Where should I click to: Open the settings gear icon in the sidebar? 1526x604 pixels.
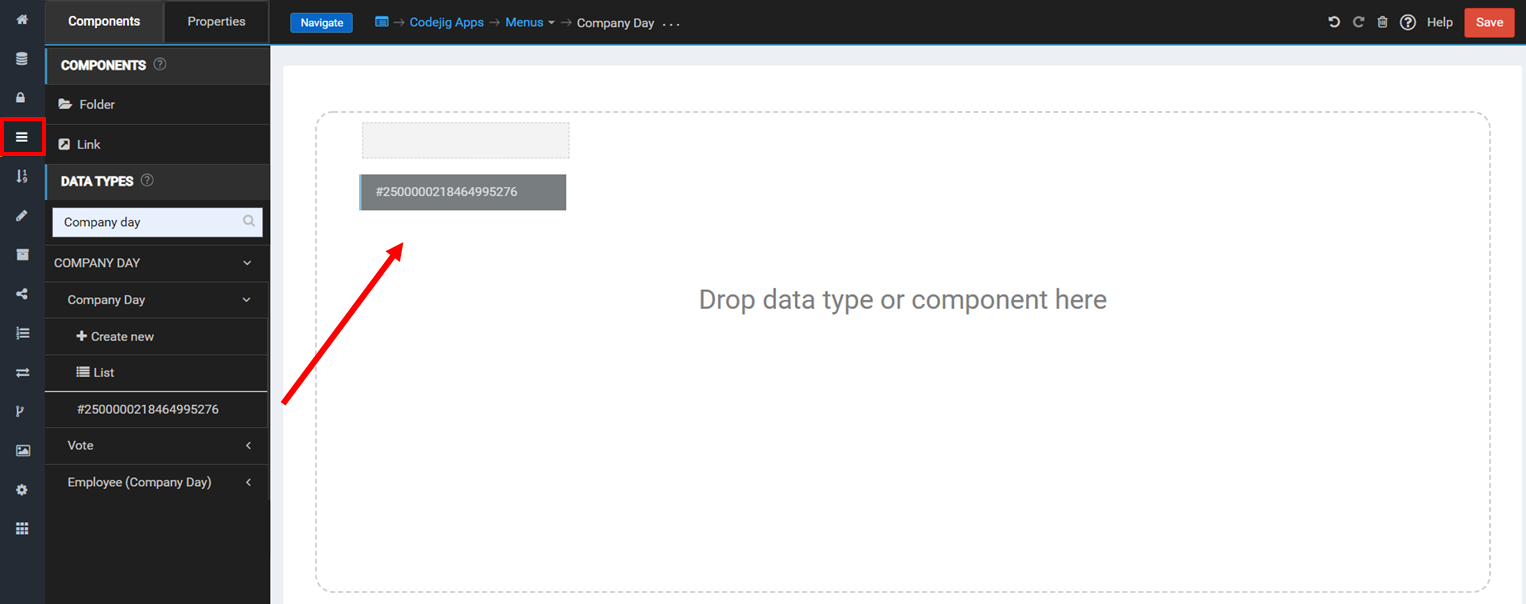pyautogui.click(x=22, y=490)
